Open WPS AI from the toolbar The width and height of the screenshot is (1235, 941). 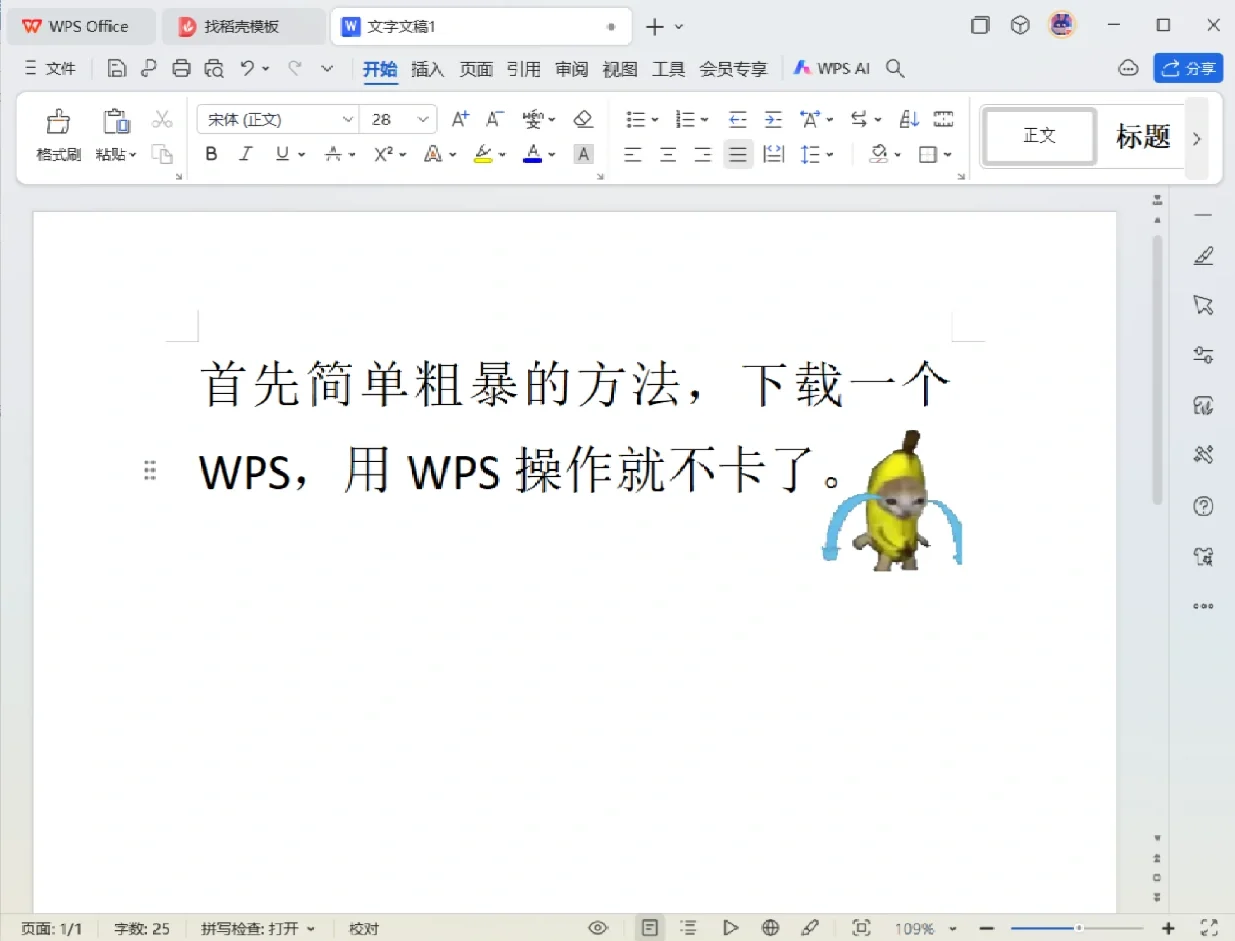coord(830,68)
